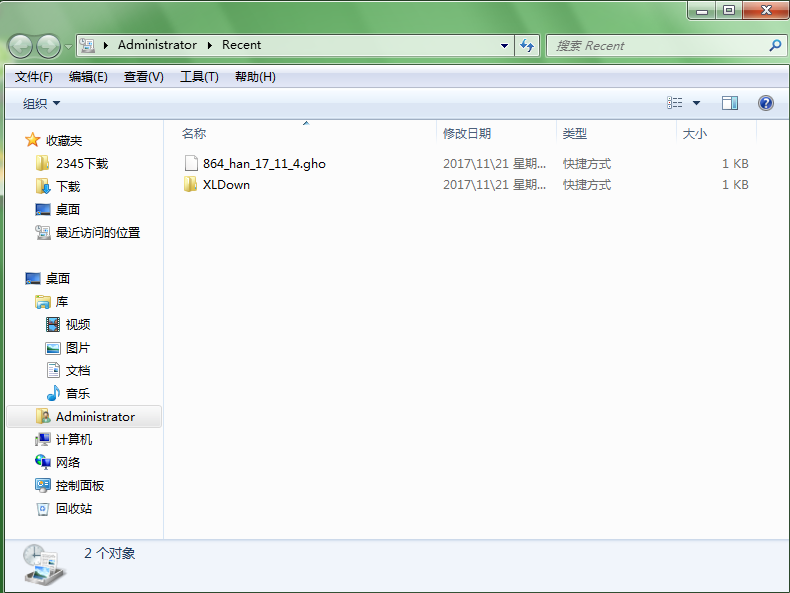790x593 pixels.
Task: Expand the address bar history dropdown
Action: [x=504, y=45]
